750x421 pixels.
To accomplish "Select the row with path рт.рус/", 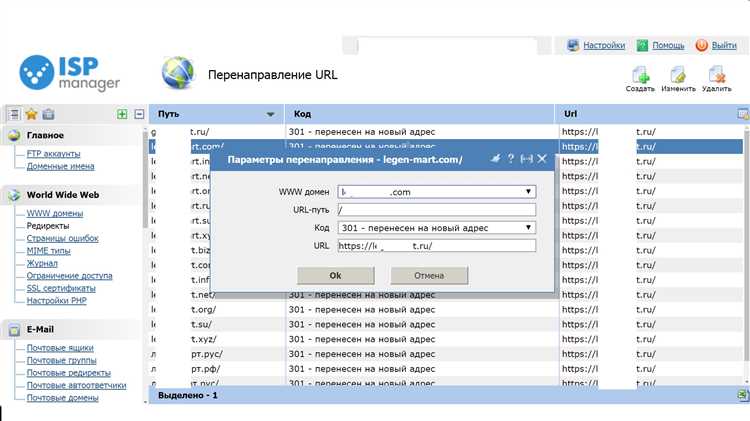I will tap(446, 354).
